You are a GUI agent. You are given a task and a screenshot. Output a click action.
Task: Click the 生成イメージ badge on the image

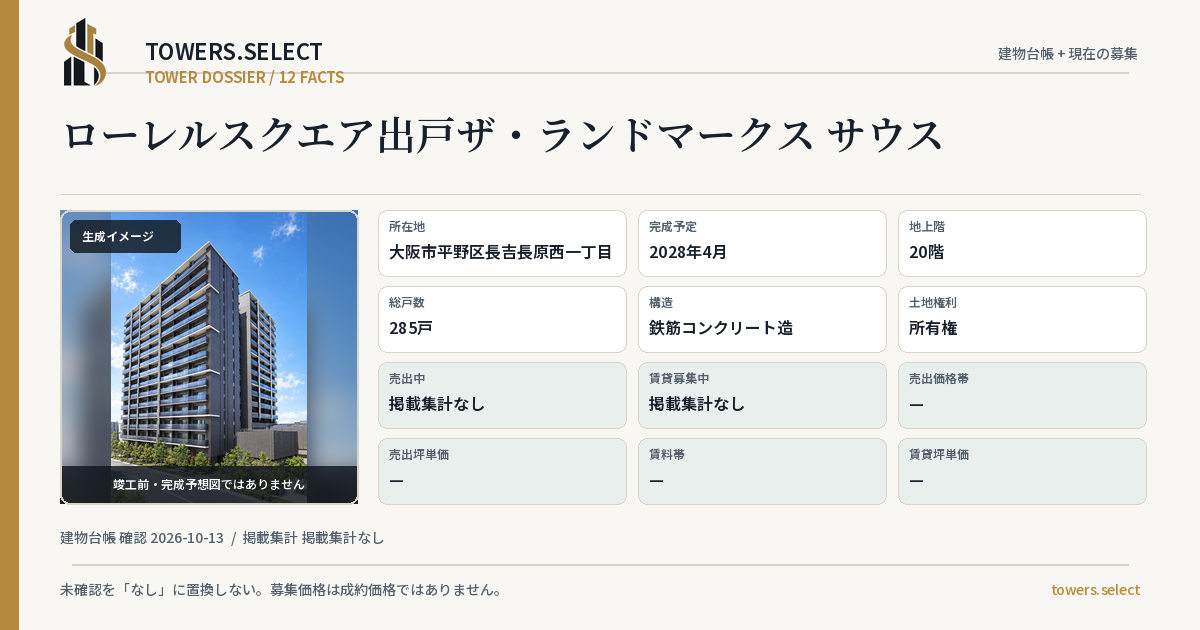[x=125, y=237]
